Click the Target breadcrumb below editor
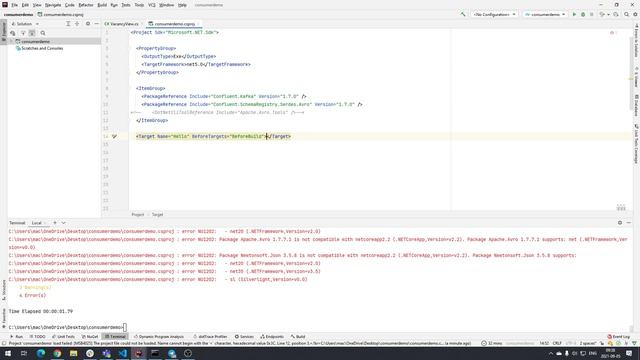This screenshot has width=640, height=360. [158, 214]
